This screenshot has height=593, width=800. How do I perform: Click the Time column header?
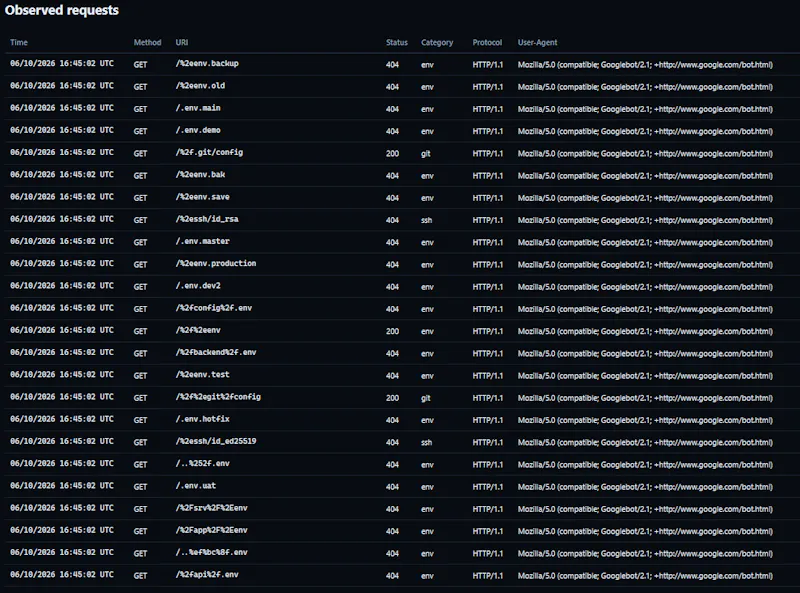19,42
